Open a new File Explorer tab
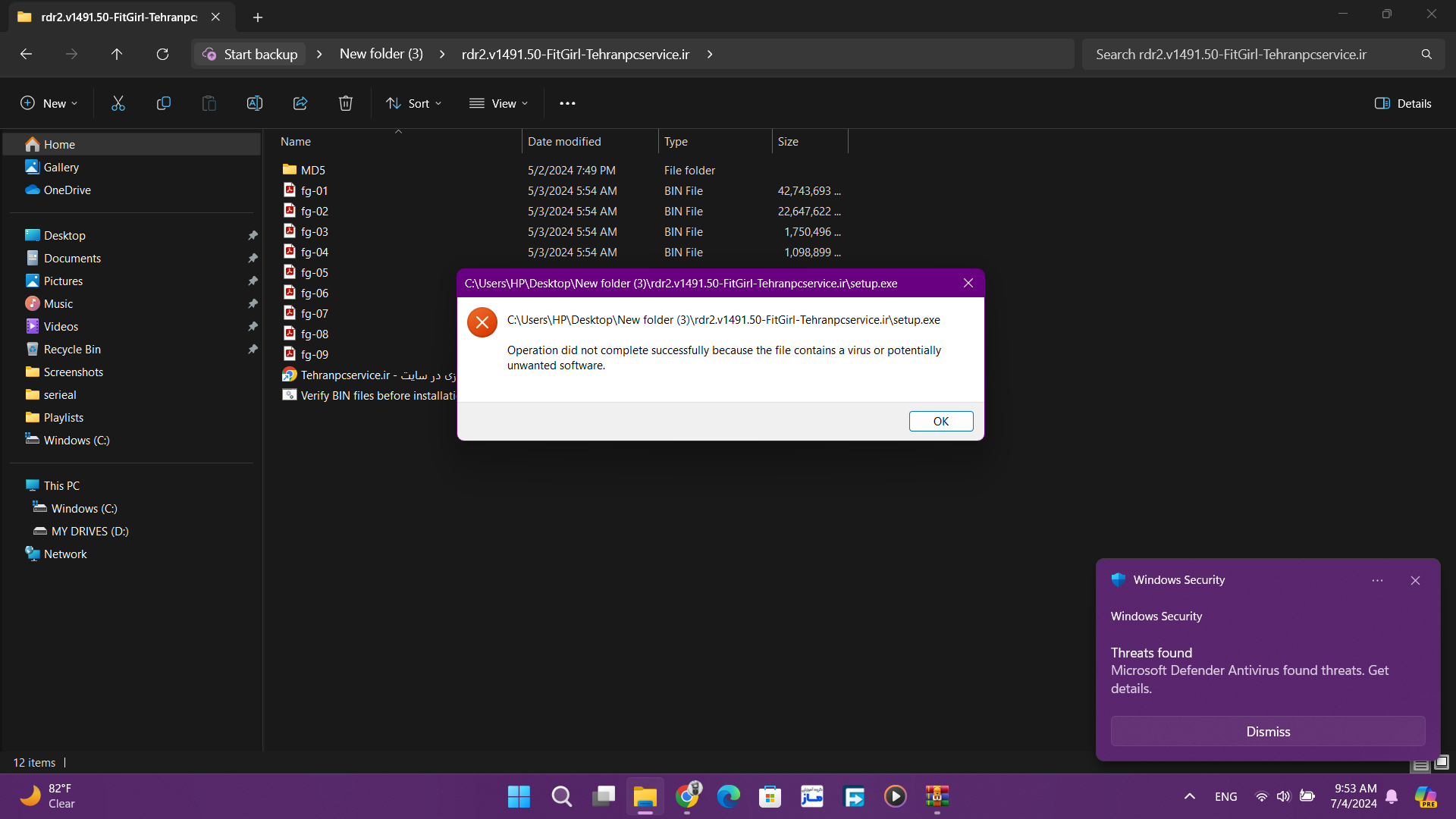 258,17
